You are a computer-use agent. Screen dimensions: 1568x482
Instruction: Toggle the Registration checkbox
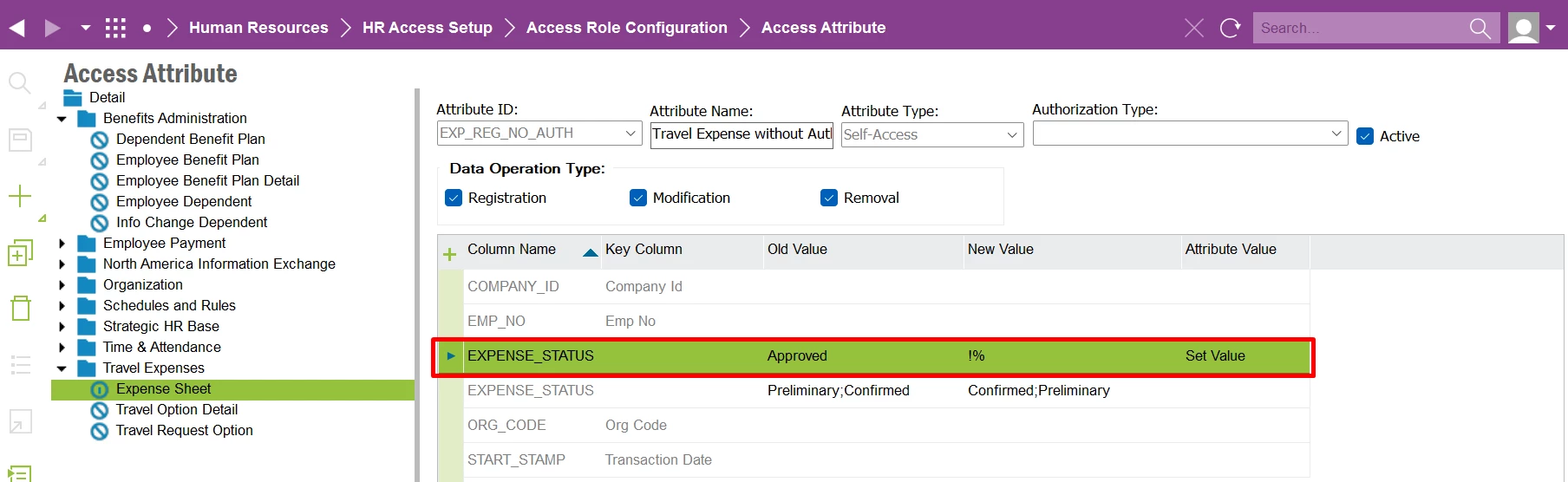coord(454,198)
